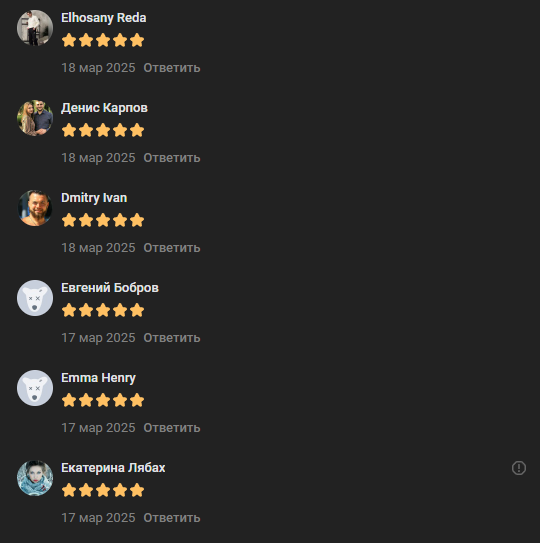Open the Emma Henry name link

pos(98,378)
